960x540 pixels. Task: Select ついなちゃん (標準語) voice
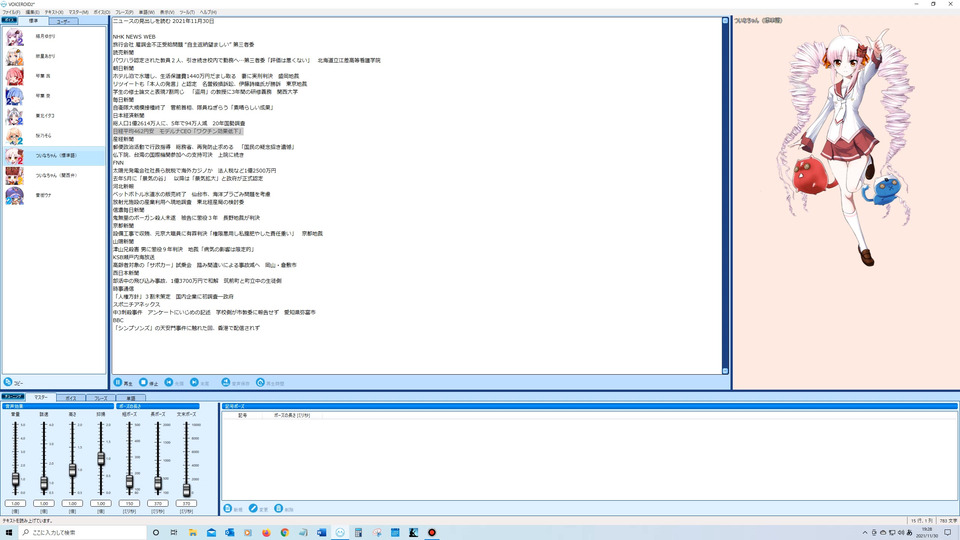(x=54, y=156)
